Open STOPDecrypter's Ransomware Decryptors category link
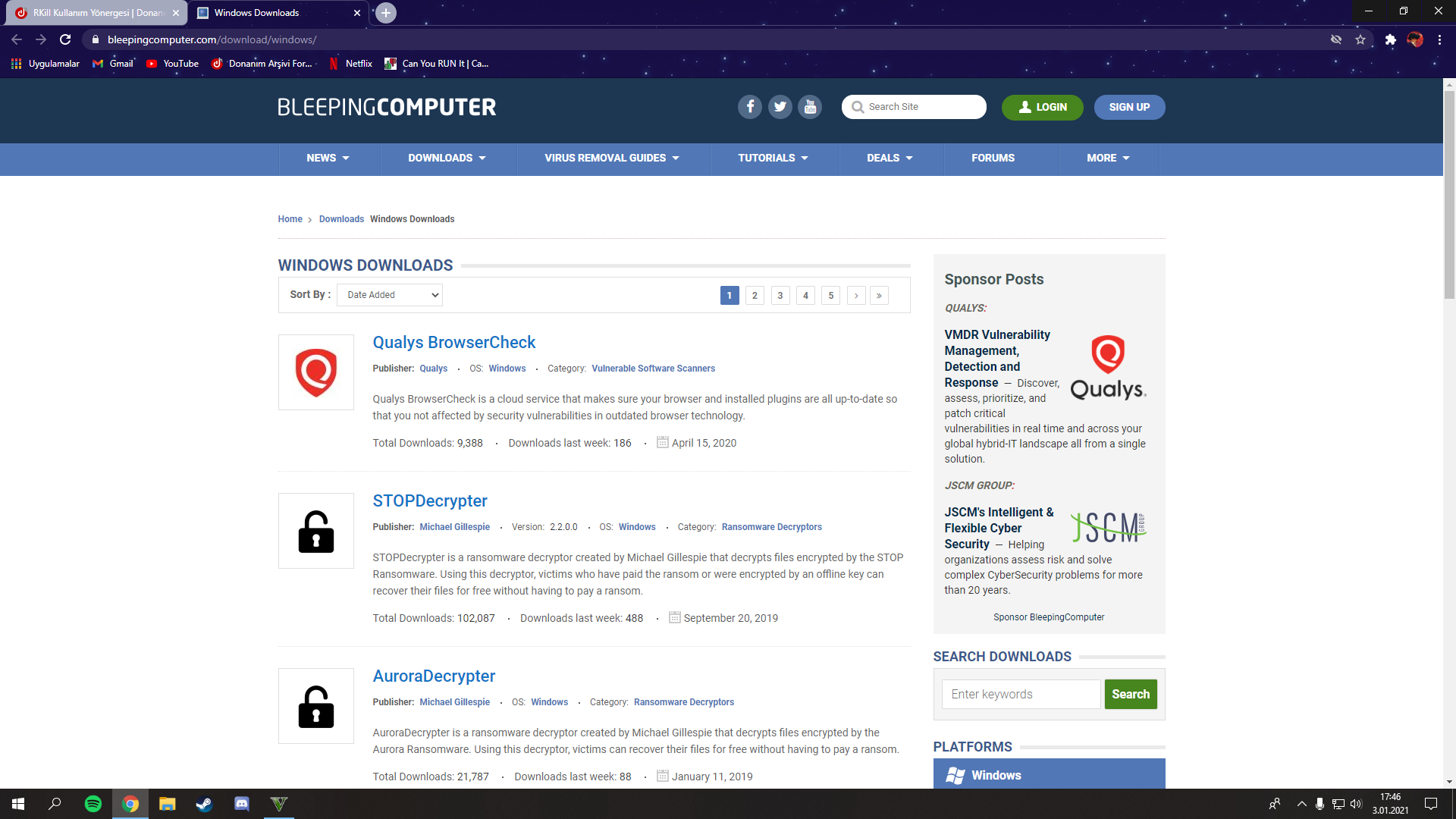 click(772, 527)
